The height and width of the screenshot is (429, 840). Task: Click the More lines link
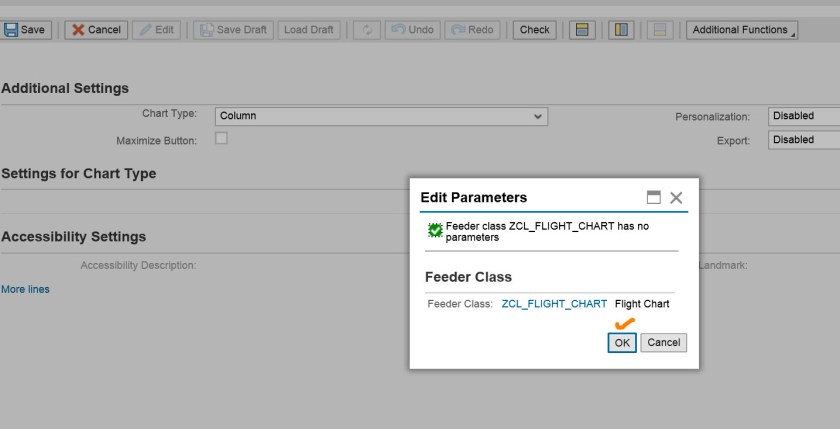pos(25,289)
